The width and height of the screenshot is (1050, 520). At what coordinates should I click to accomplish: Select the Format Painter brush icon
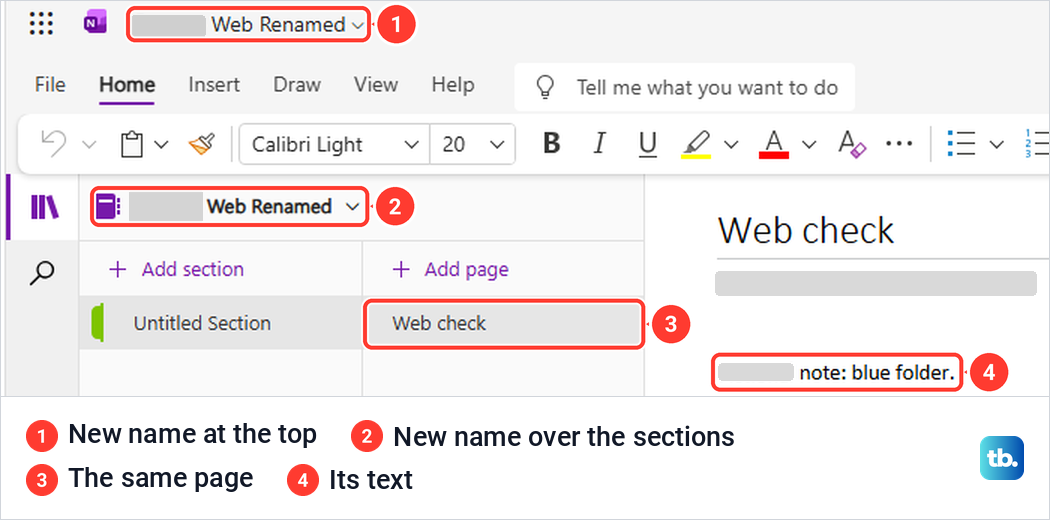click(201, 144)
